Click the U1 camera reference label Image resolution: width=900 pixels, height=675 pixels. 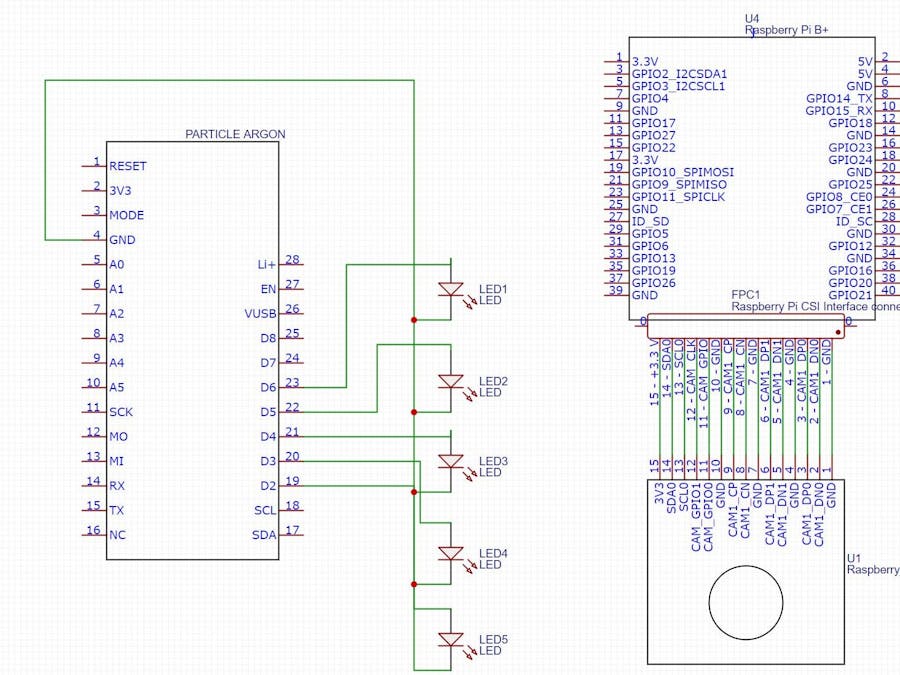854,558
